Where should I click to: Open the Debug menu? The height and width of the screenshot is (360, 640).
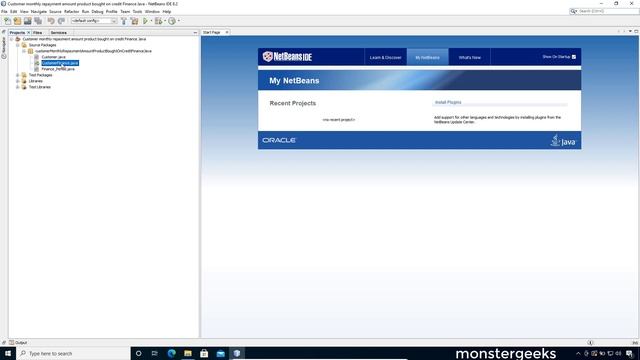97,11
